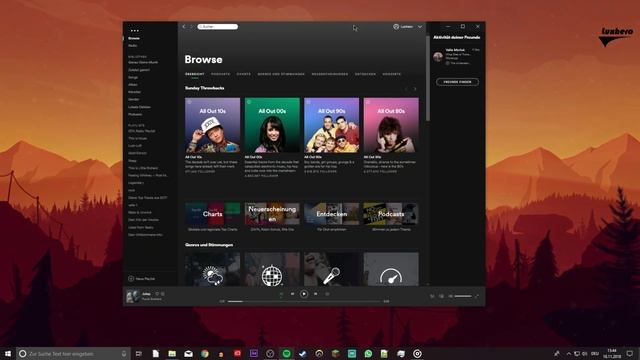Seek within the song progress bar
The width and height of the screenshot is (640, 360).
tap(304, 301)
